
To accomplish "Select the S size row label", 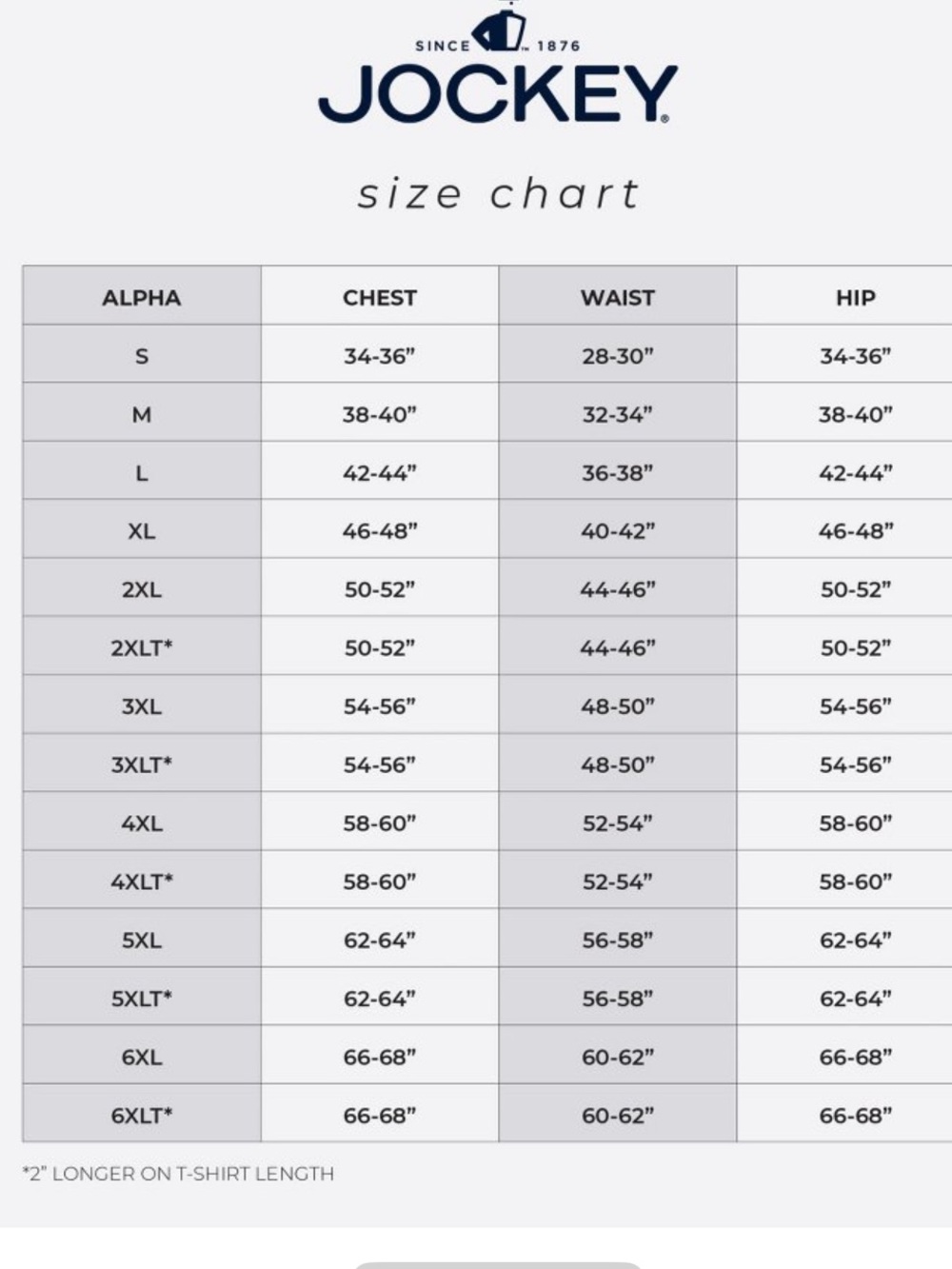I will click(x=142, y=356).
